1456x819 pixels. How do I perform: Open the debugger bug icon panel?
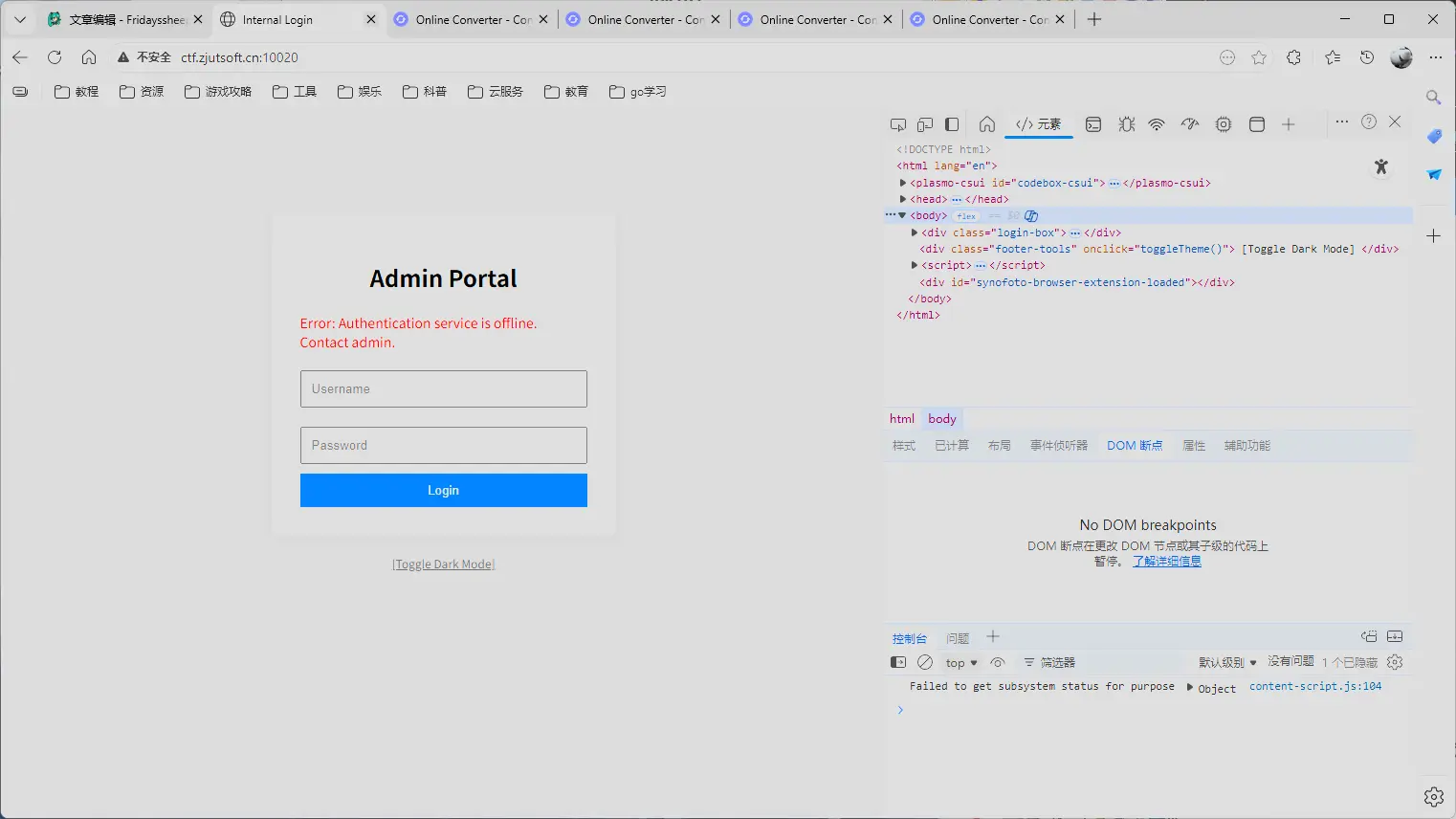tap(1126, 123)
